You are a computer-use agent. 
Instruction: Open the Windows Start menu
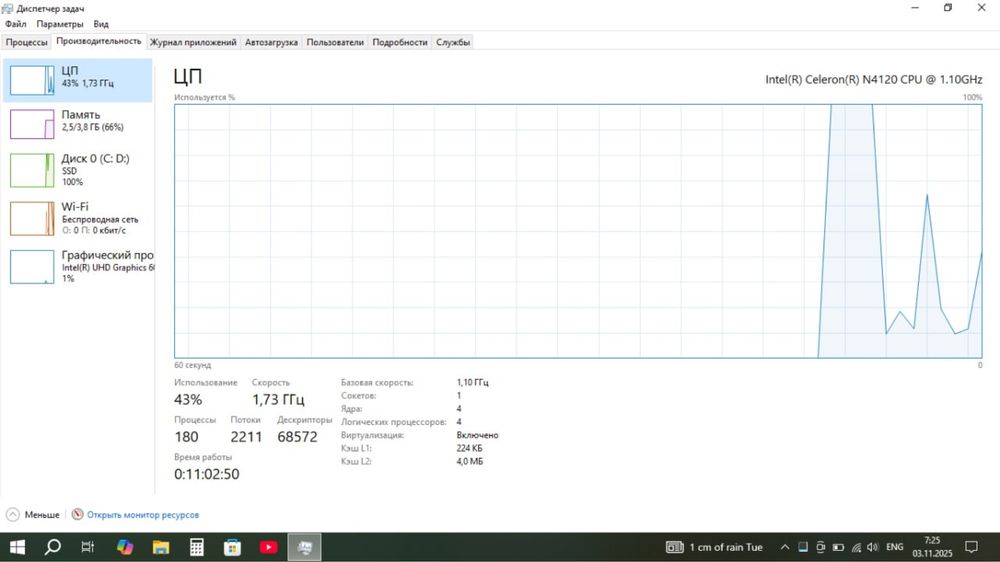(x=17, y=547)
